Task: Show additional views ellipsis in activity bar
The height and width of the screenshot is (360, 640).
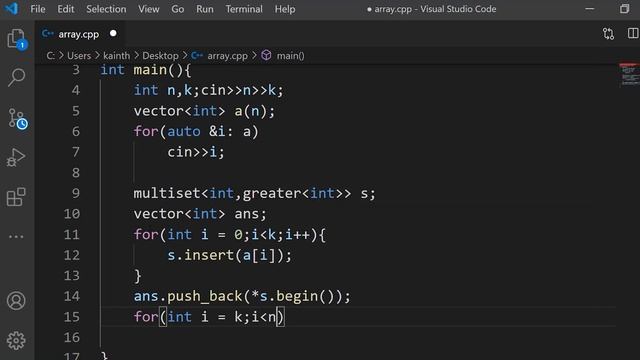Action: coord(16,236)
